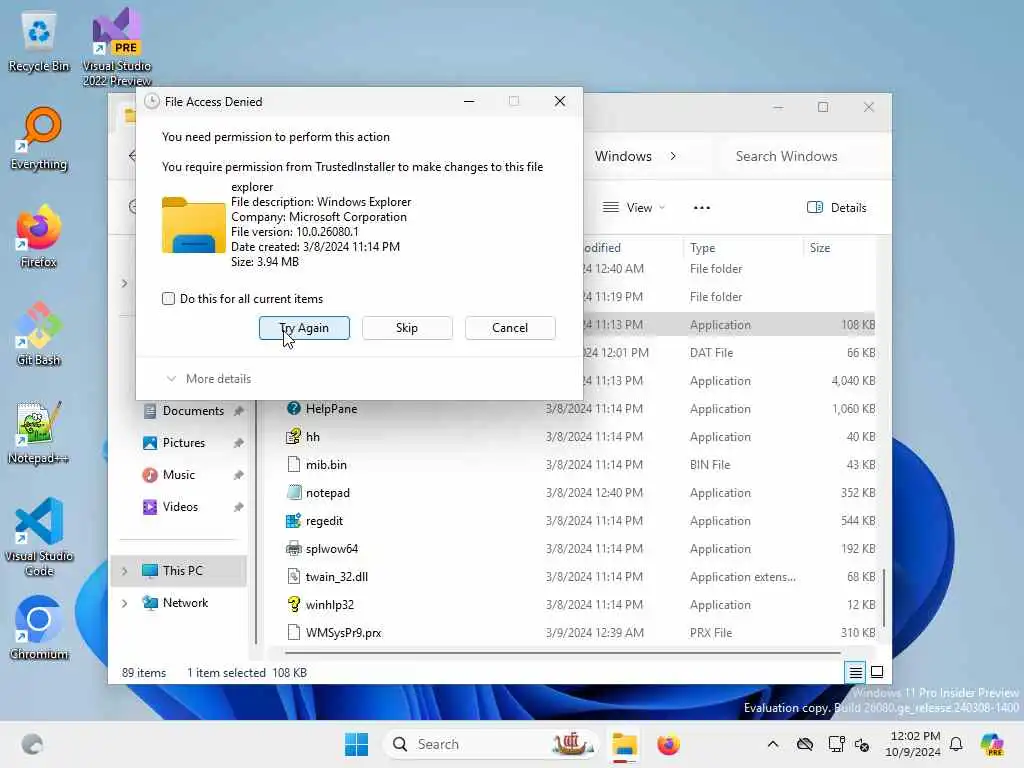
Task: Open Git Bash desktop shortcut
Action: (39, 334)
